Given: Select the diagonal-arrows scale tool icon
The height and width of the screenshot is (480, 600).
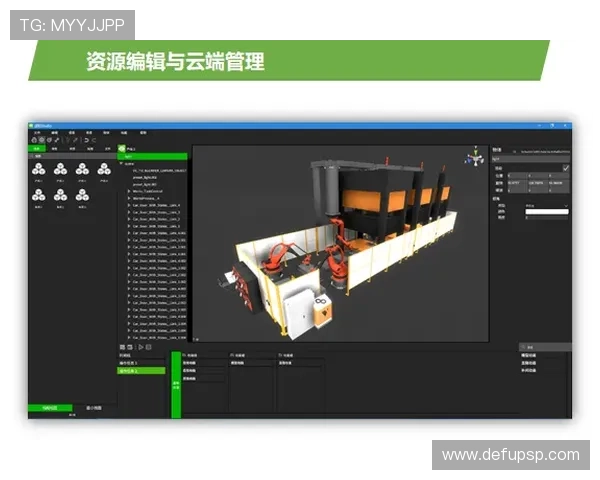Looking at the screenshot, I should (57, 140).
